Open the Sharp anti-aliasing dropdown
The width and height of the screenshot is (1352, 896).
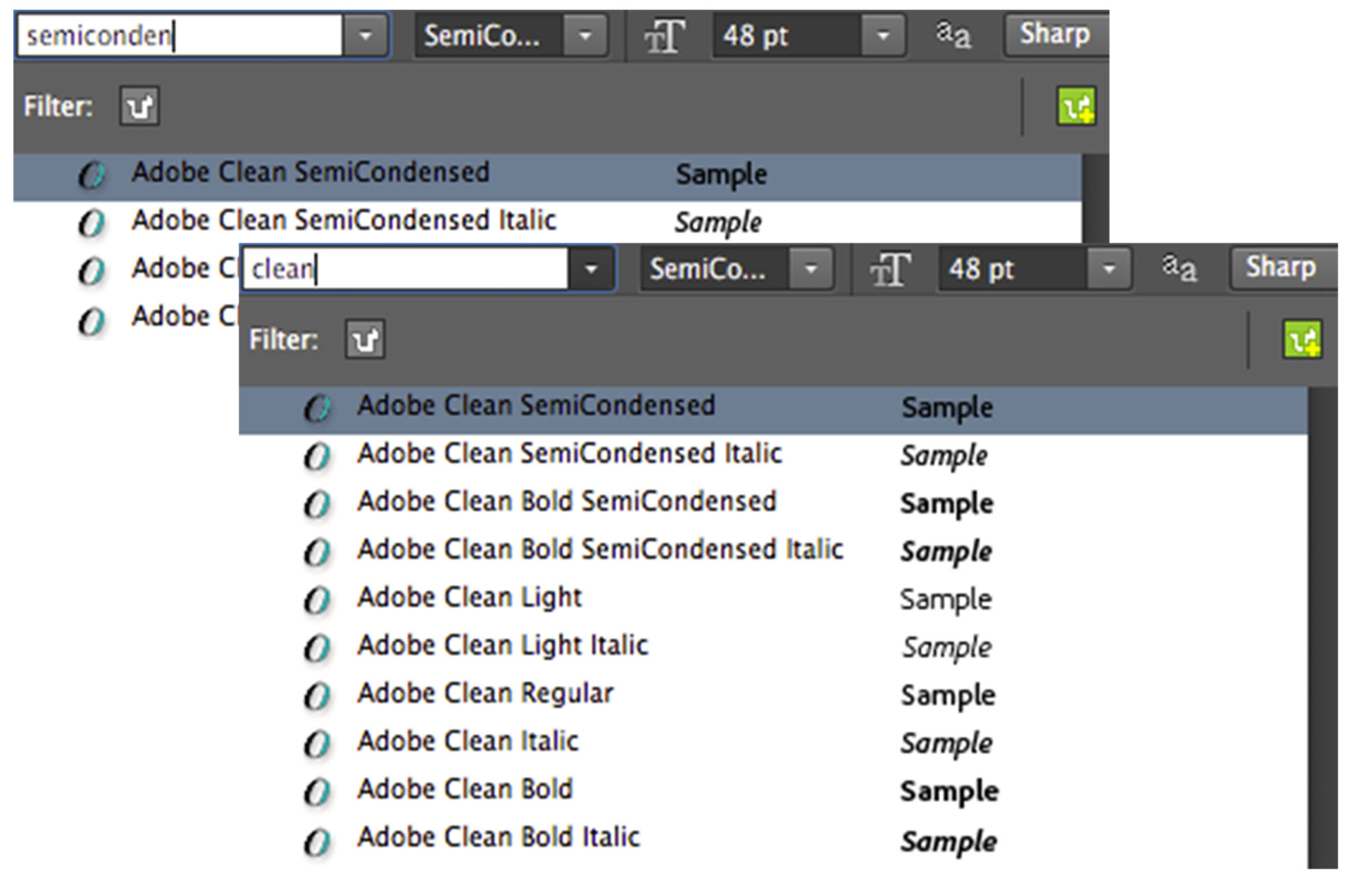[1282, 267]
